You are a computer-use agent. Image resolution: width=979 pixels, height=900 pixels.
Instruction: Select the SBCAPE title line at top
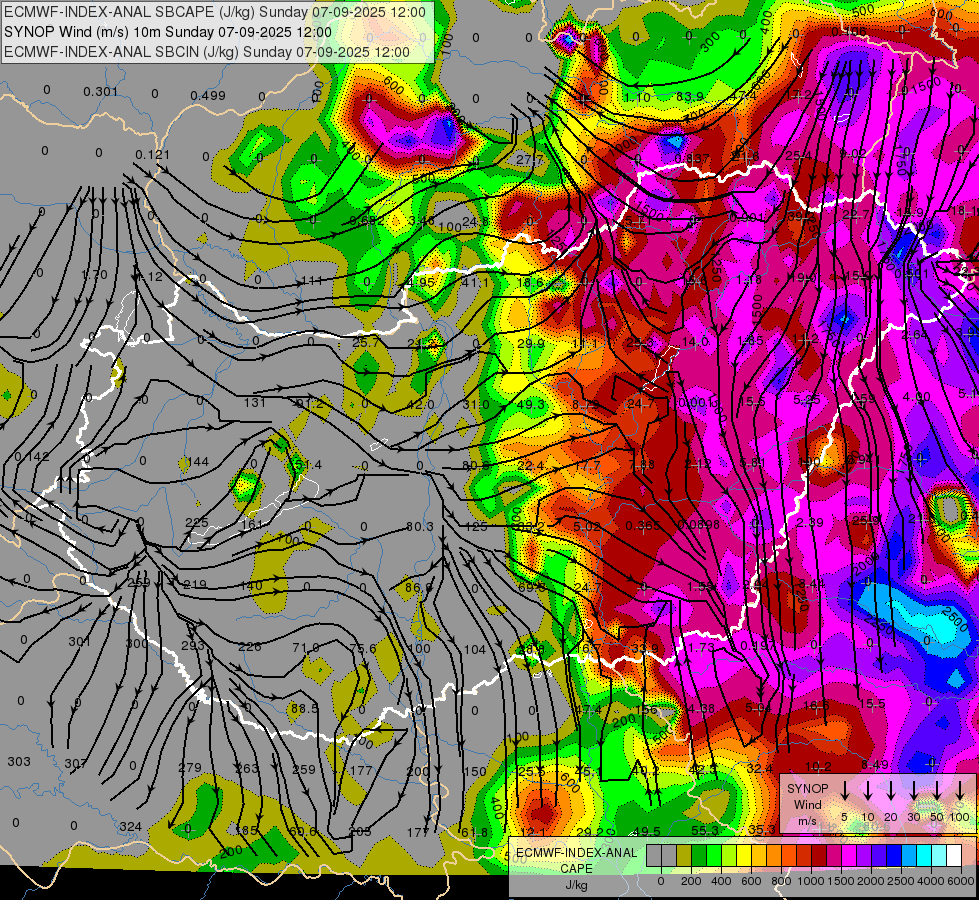point(215,12)
